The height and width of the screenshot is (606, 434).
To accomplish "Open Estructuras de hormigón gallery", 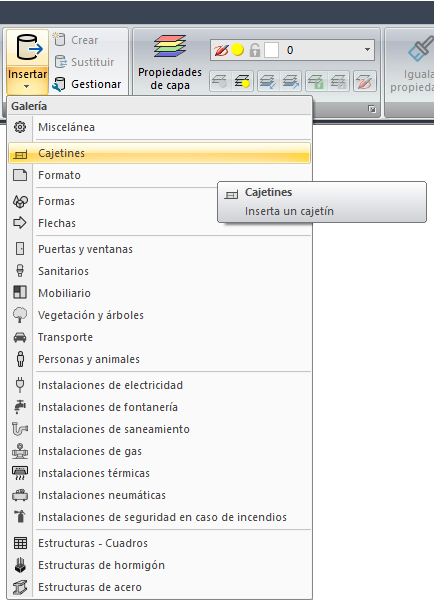I will 159,565.
